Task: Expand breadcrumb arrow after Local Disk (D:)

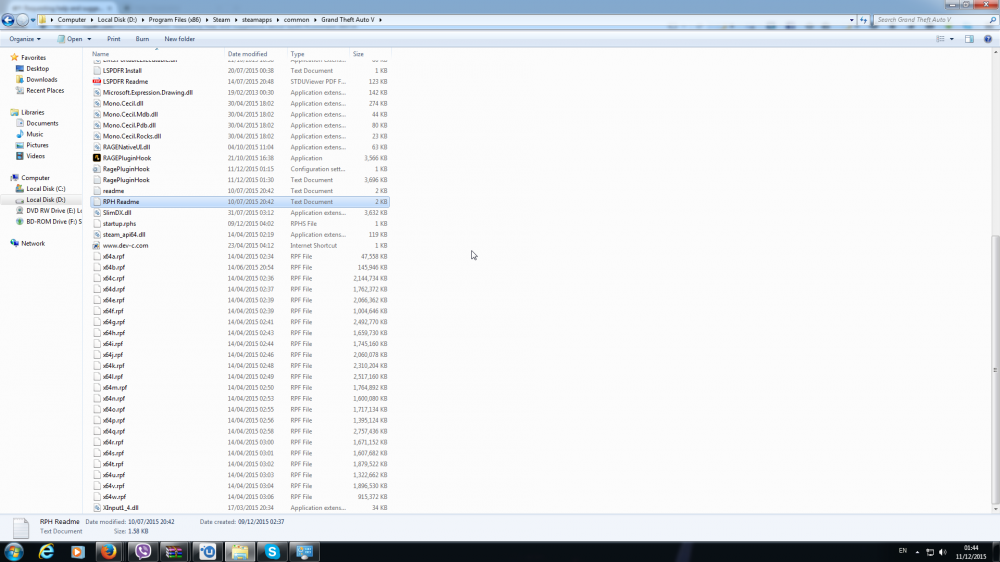Action: [142, 20]
